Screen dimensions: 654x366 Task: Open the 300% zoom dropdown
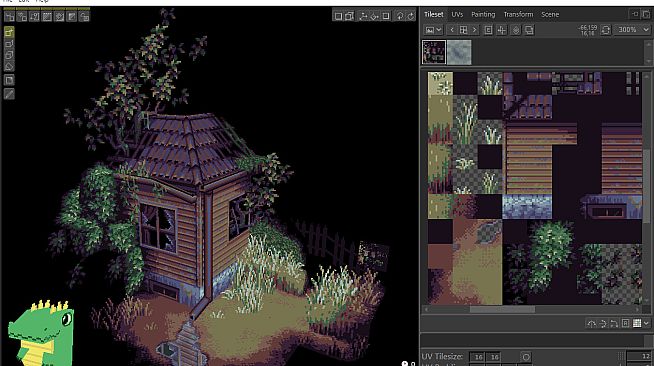632,30
